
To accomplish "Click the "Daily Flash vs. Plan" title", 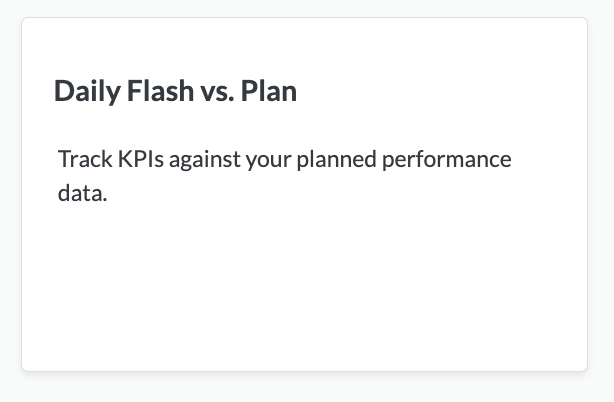I will coord(175,91).
